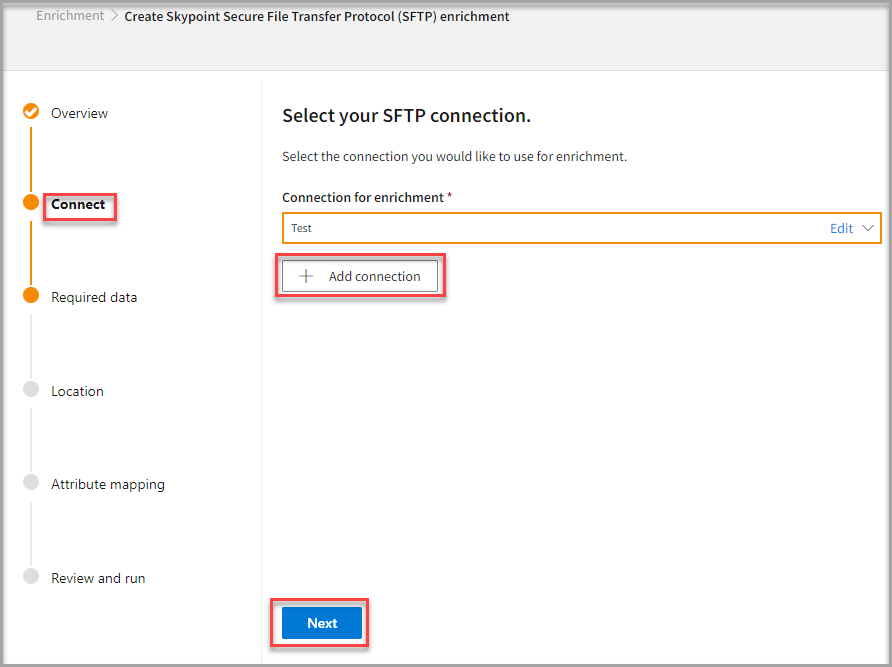
Task: Click the gray Attribute mapping step circle
Action: tap(31, 483)
